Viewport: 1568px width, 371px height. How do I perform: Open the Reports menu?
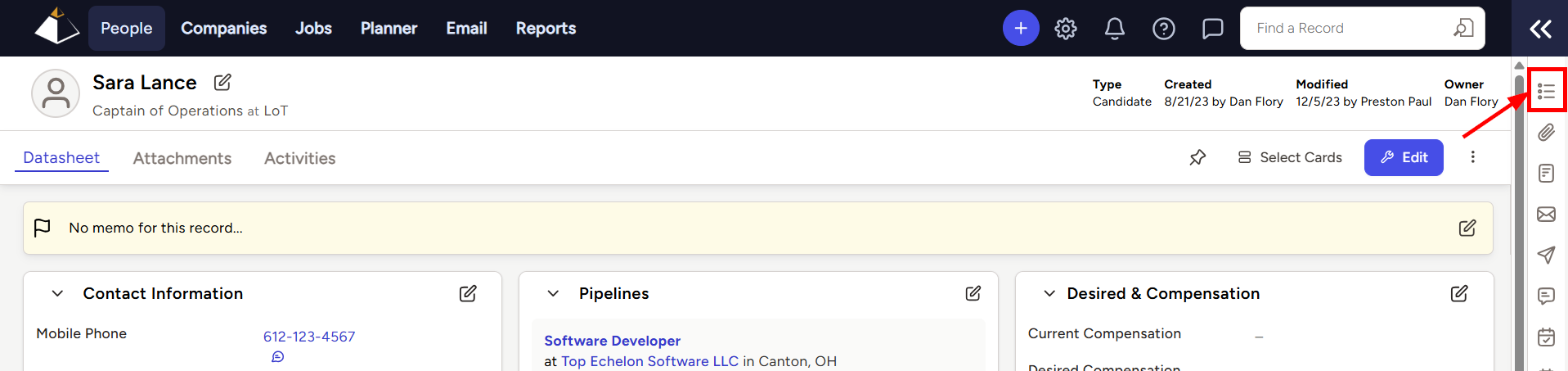coord(546,28)
